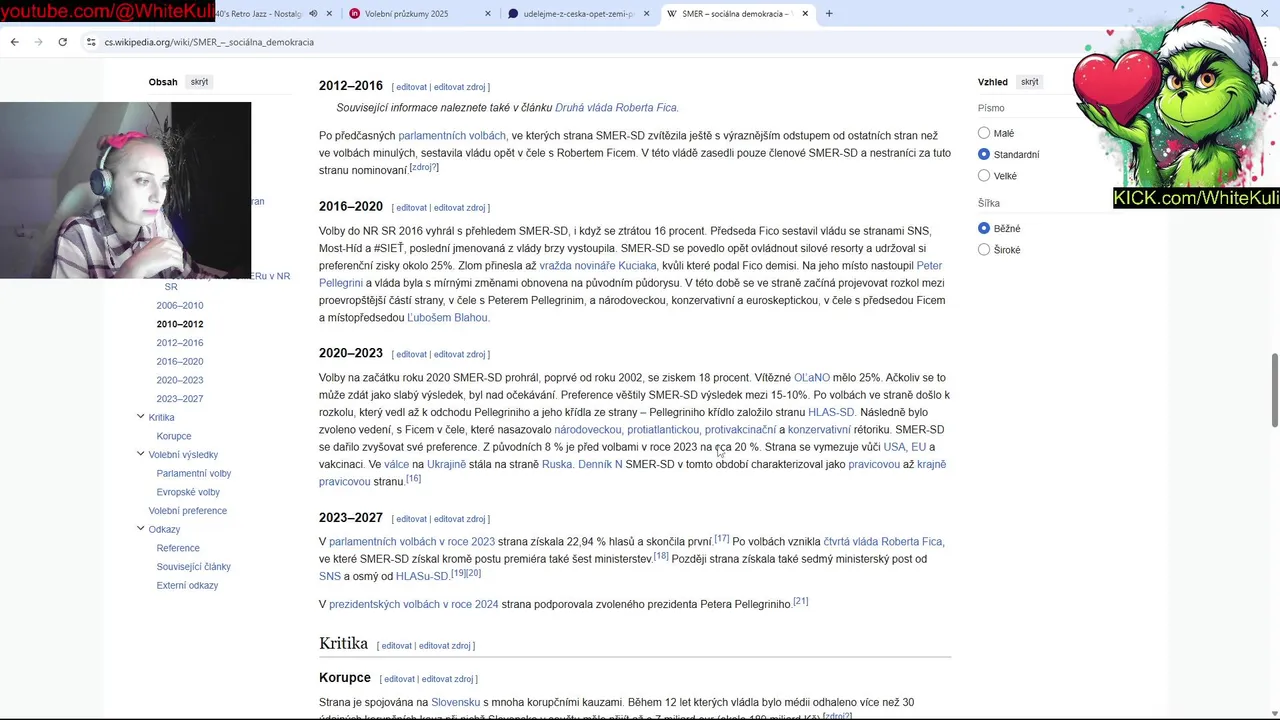This screenshot has width=1280, height=720.
Task: Collapse the Odkazy contents section
Action: (x=140, y=529)
